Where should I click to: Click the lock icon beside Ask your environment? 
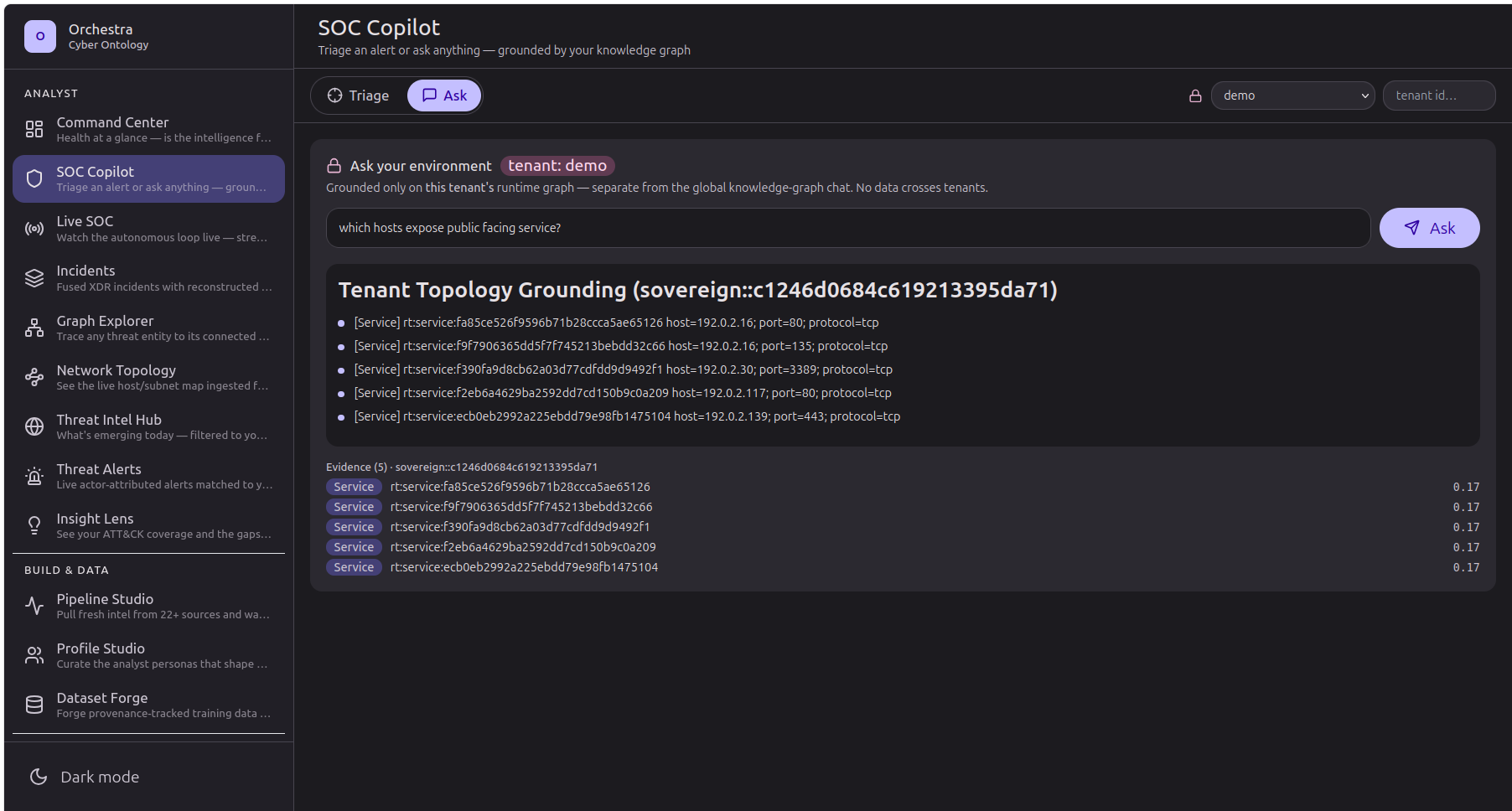[x=334, y=166]
